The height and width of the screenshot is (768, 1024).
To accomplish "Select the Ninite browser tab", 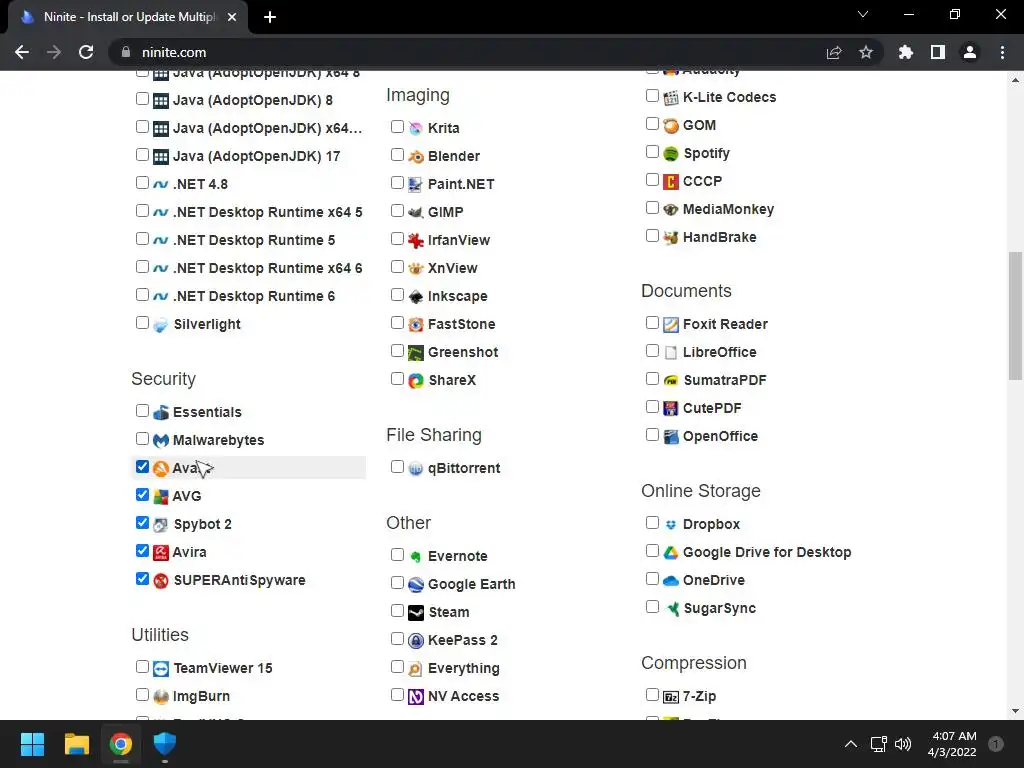I will tap(128, 17).
